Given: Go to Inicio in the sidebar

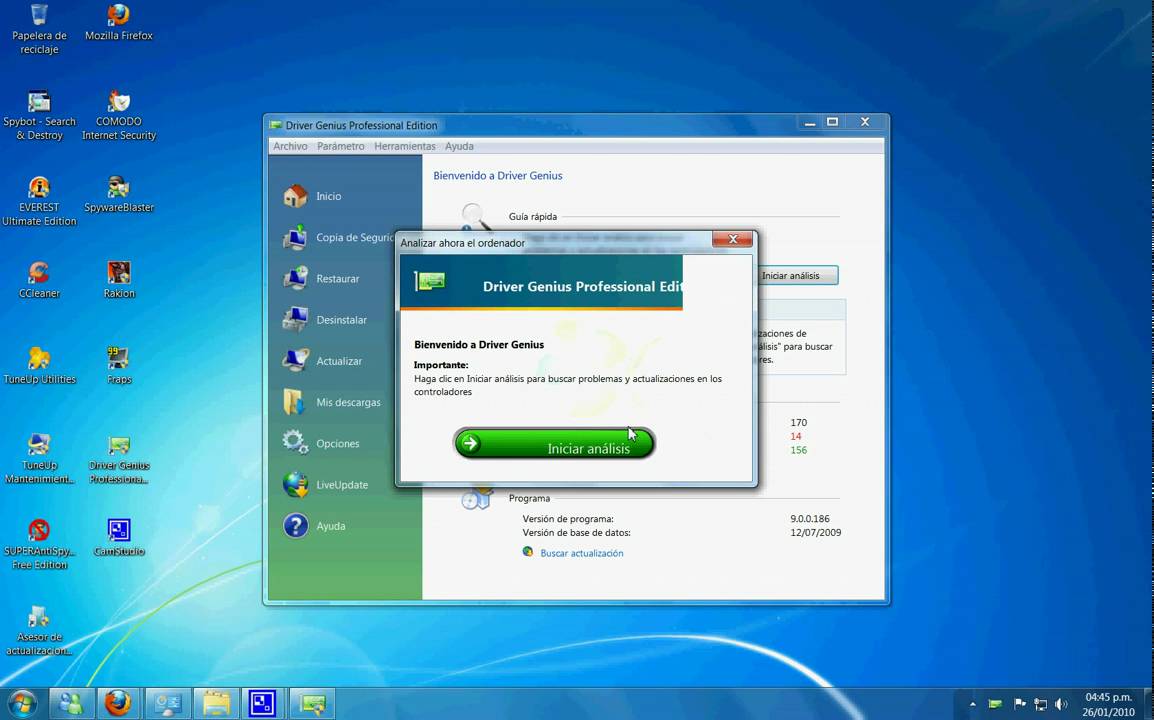Looking at the screenshot, I should [313, 197].
